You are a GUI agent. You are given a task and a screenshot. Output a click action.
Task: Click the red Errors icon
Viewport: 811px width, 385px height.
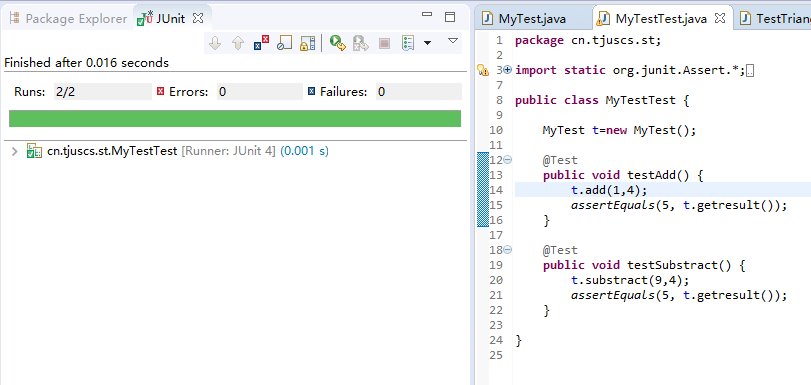click(x=160, y=92)
